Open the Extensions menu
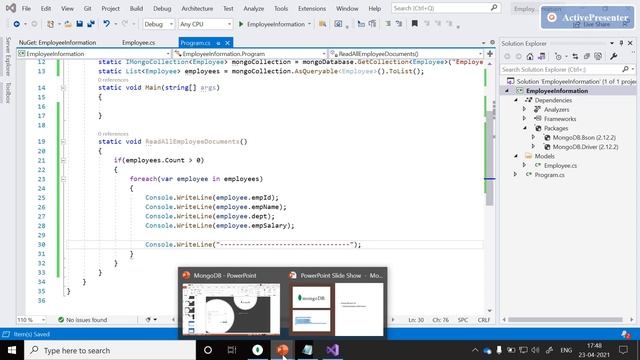 [x=312, y=8]
